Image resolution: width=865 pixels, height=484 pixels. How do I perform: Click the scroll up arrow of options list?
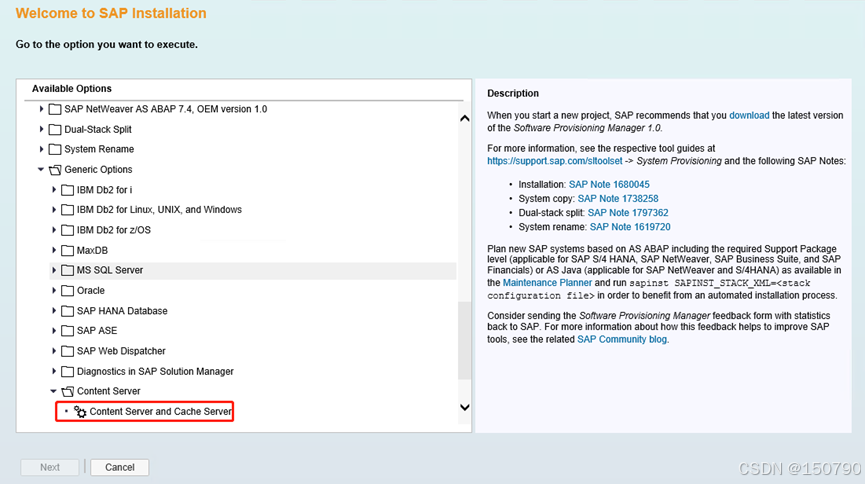[x=464, y=118]
